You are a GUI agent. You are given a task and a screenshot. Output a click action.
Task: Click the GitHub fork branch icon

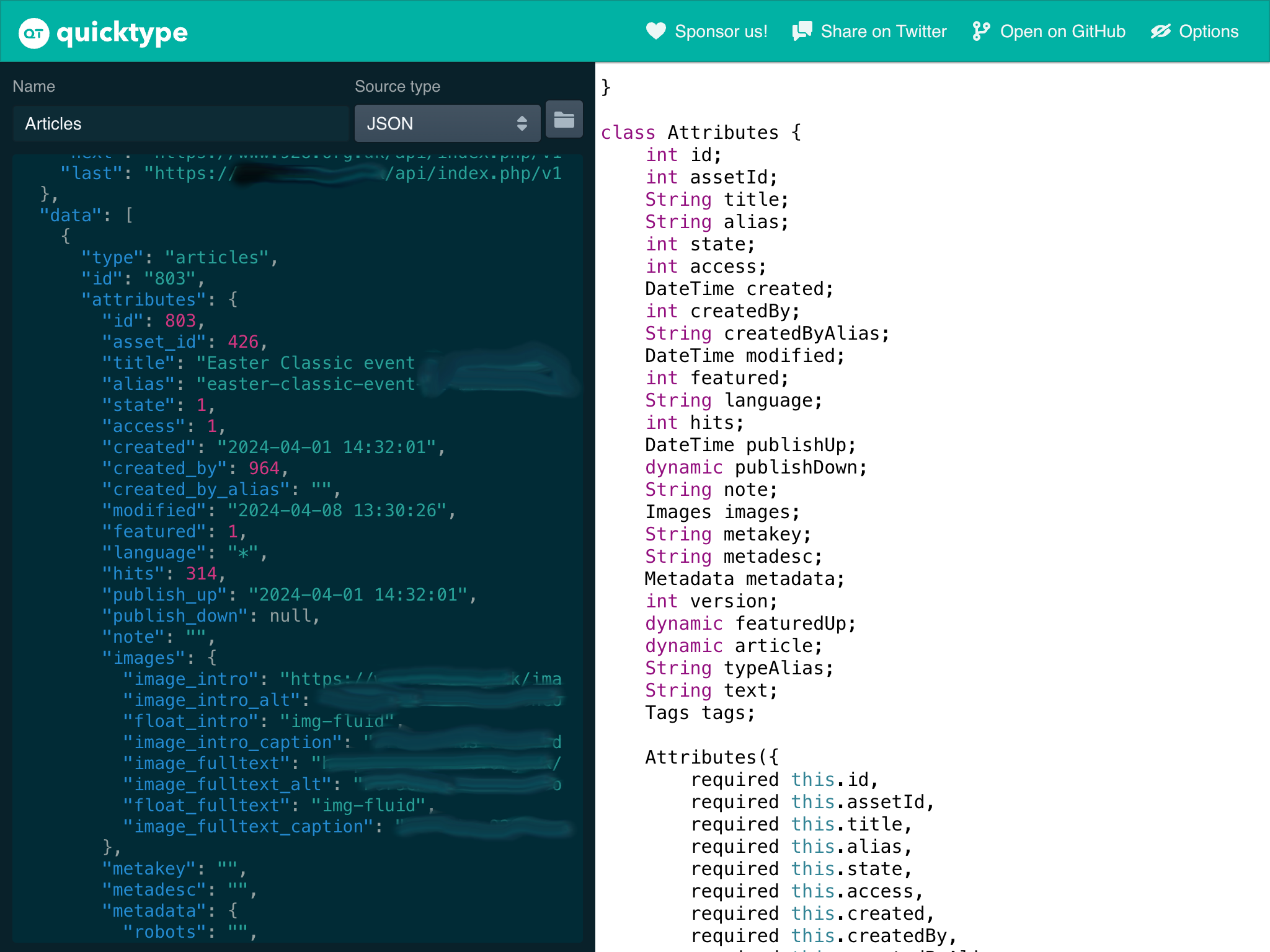[x=981, y=31]
